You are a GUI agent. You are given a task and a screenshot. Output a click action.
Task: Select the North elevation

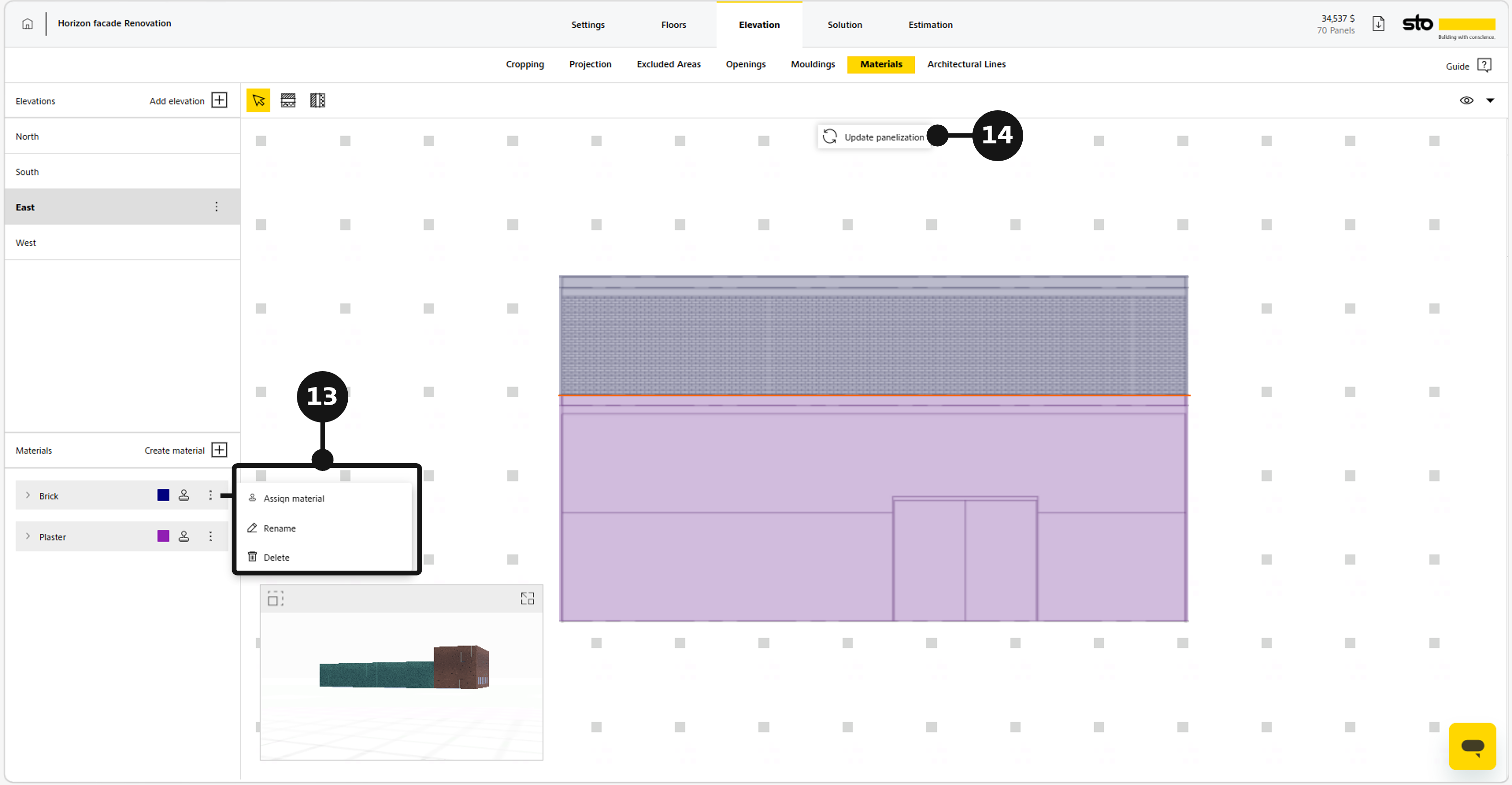(x=122, y=136)
